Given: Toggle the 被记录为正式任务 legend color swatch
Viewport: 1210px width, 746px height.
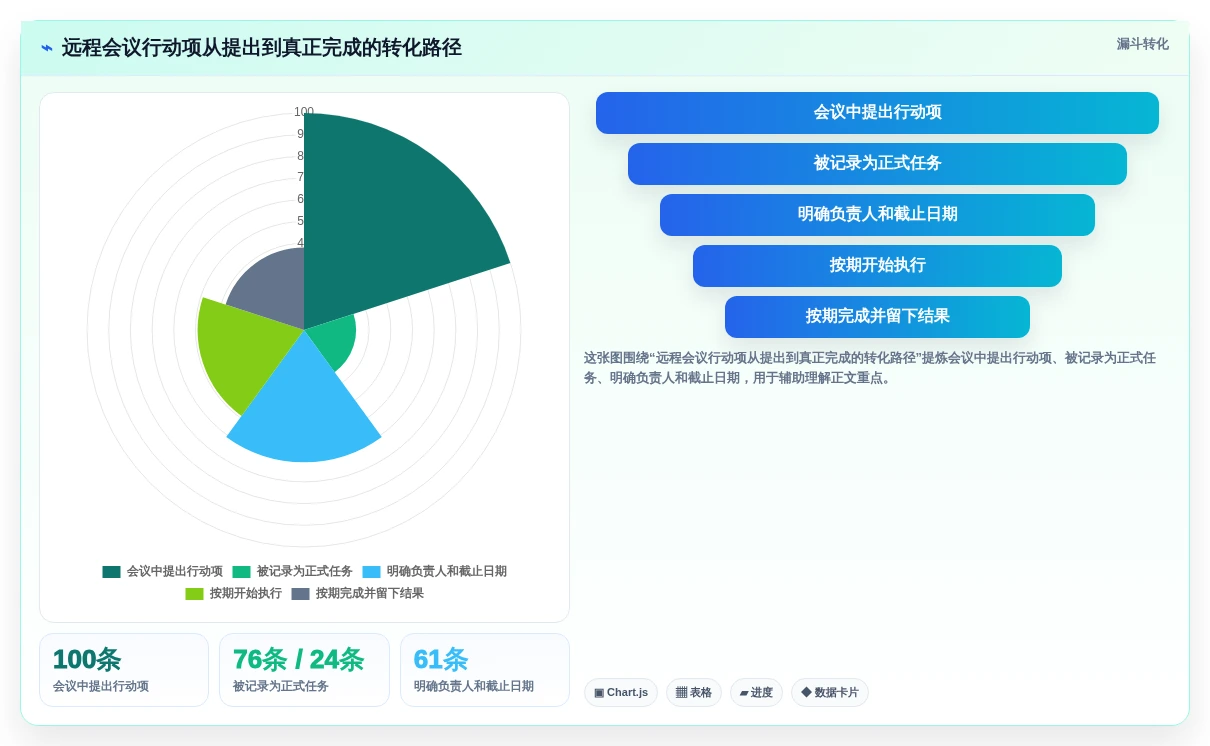Looking at the screenshot, I should (241, 572).
